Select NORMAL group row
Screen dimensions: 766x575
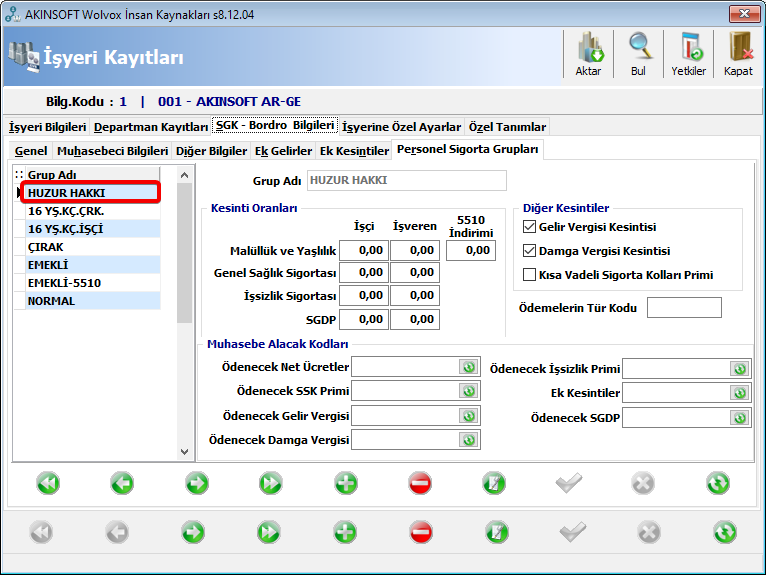(93, 301)
